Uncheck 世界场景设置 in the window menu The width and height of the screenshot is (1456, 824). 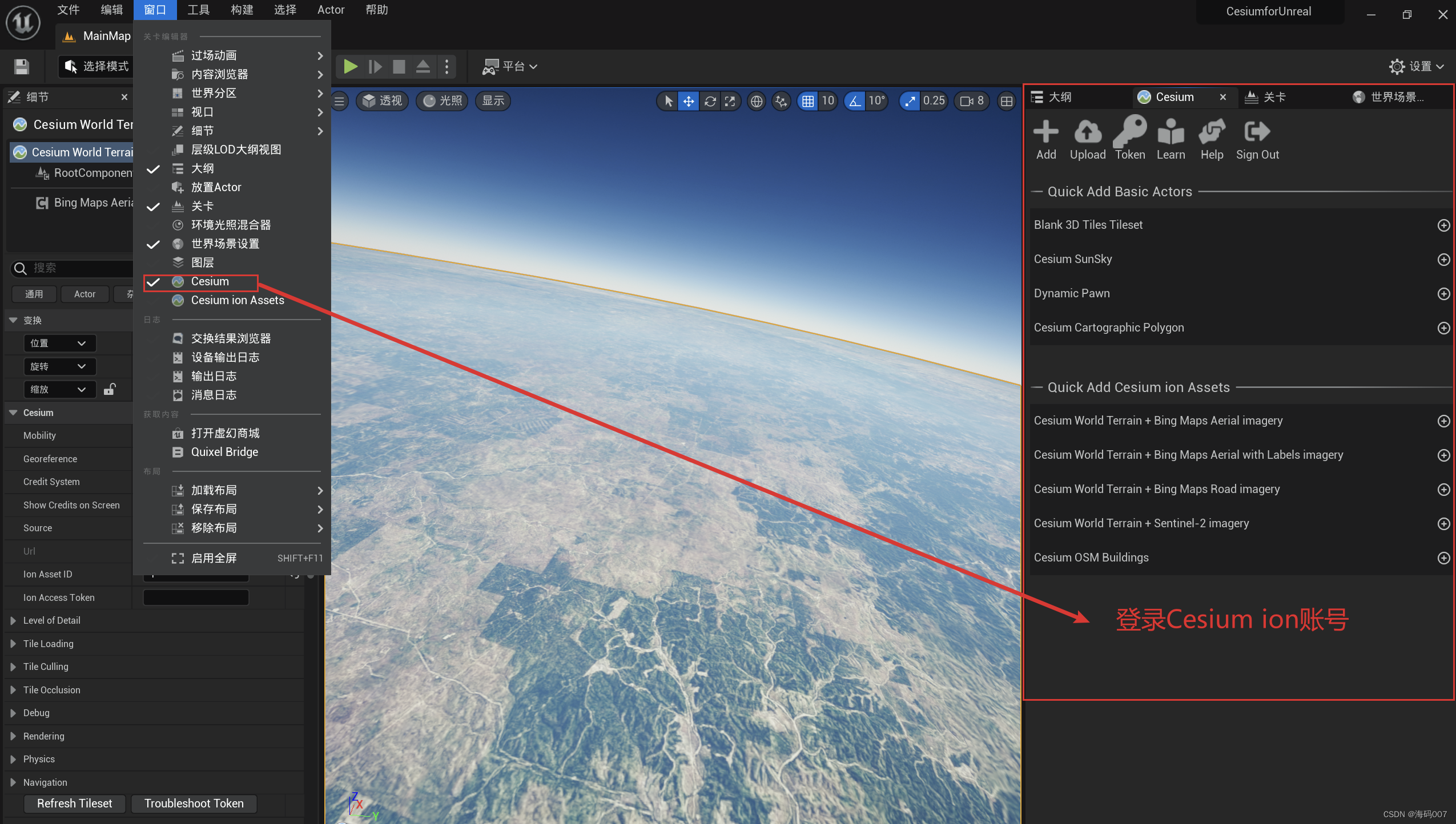[x=232, y=244]
